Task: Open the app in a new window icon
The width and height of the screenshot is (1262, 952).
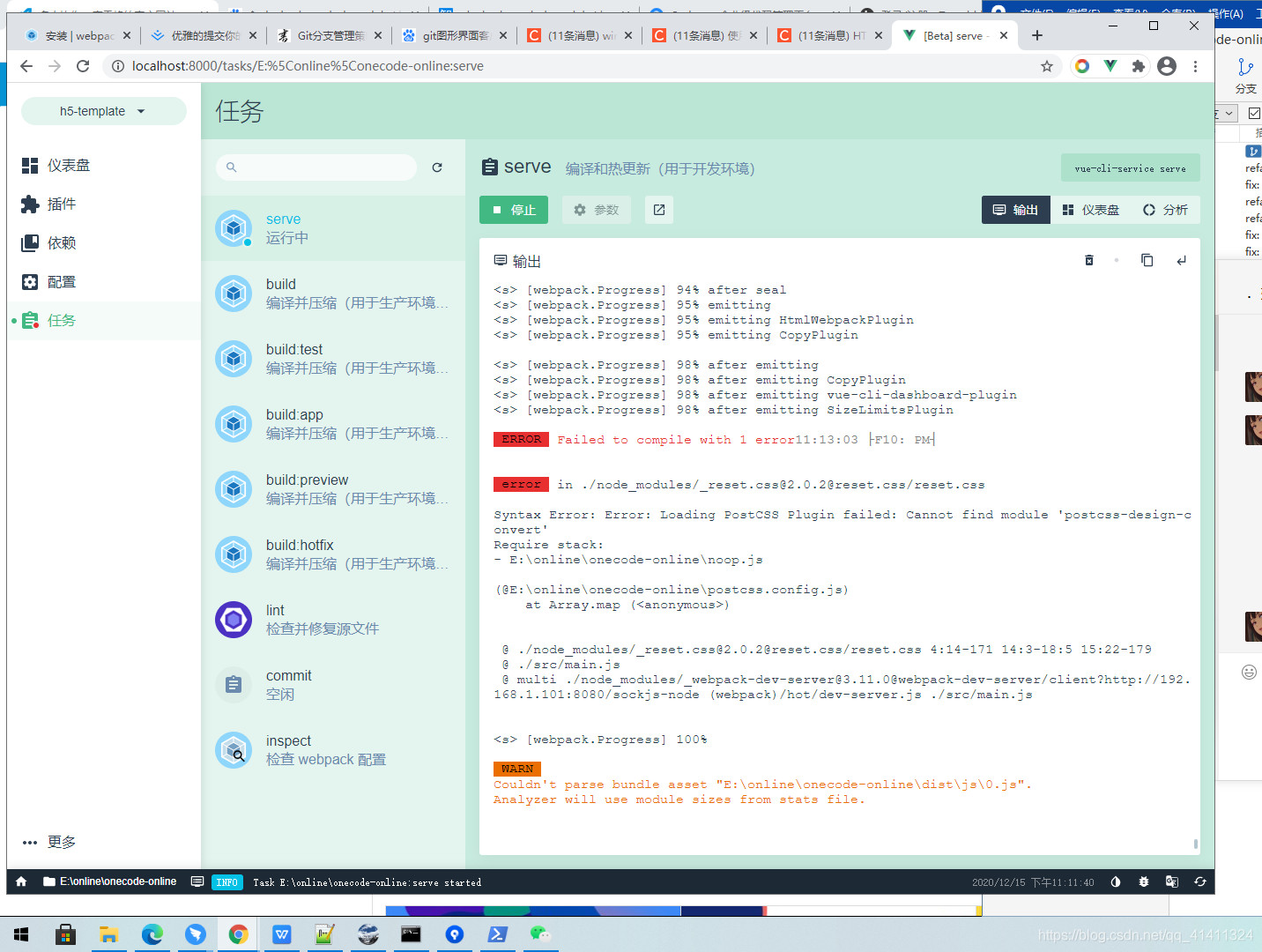Action: coord(659,210)
